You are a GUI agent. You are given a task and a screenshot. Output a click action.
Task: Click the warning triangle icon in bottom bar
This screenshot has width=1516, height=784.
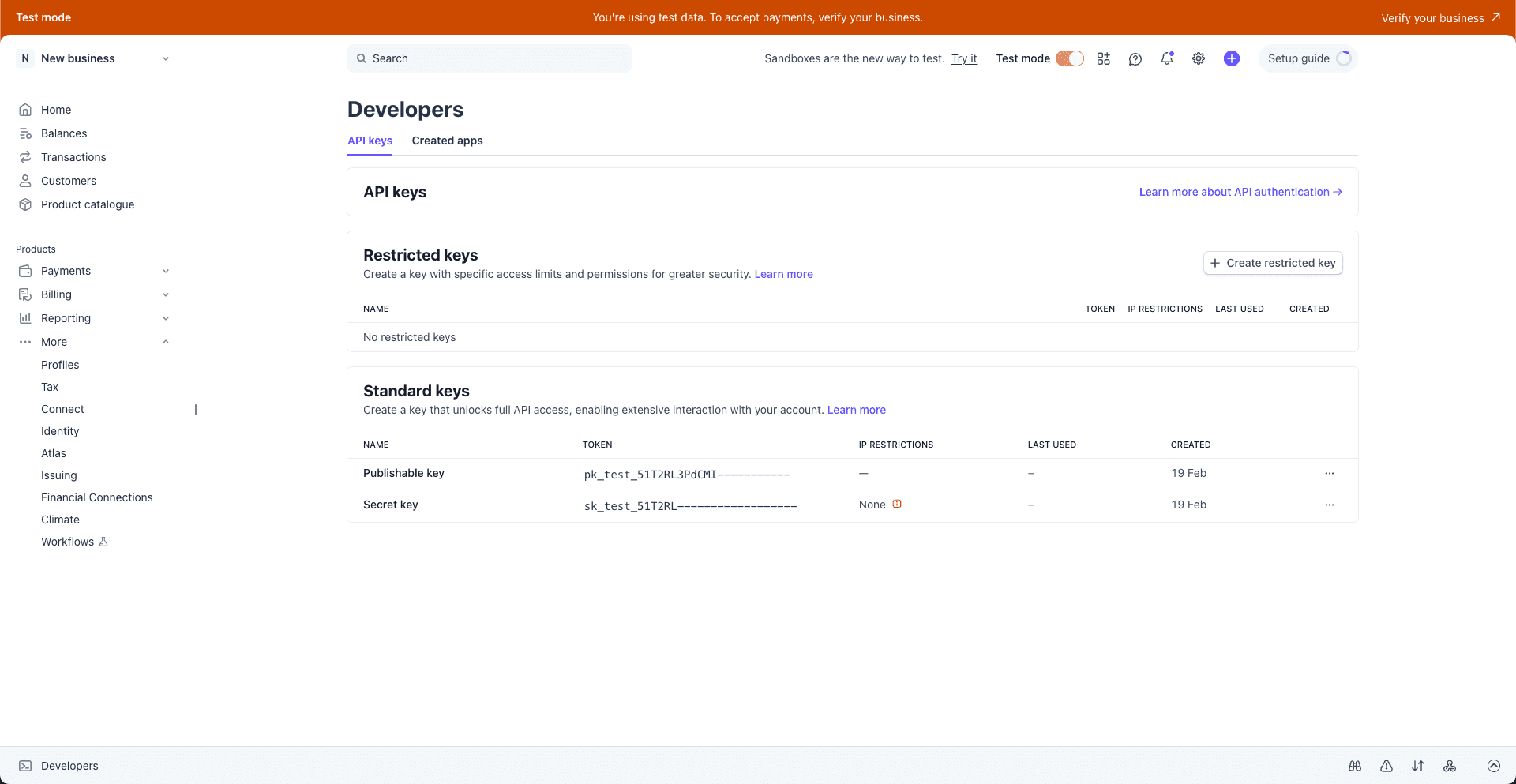point(1386,766)
